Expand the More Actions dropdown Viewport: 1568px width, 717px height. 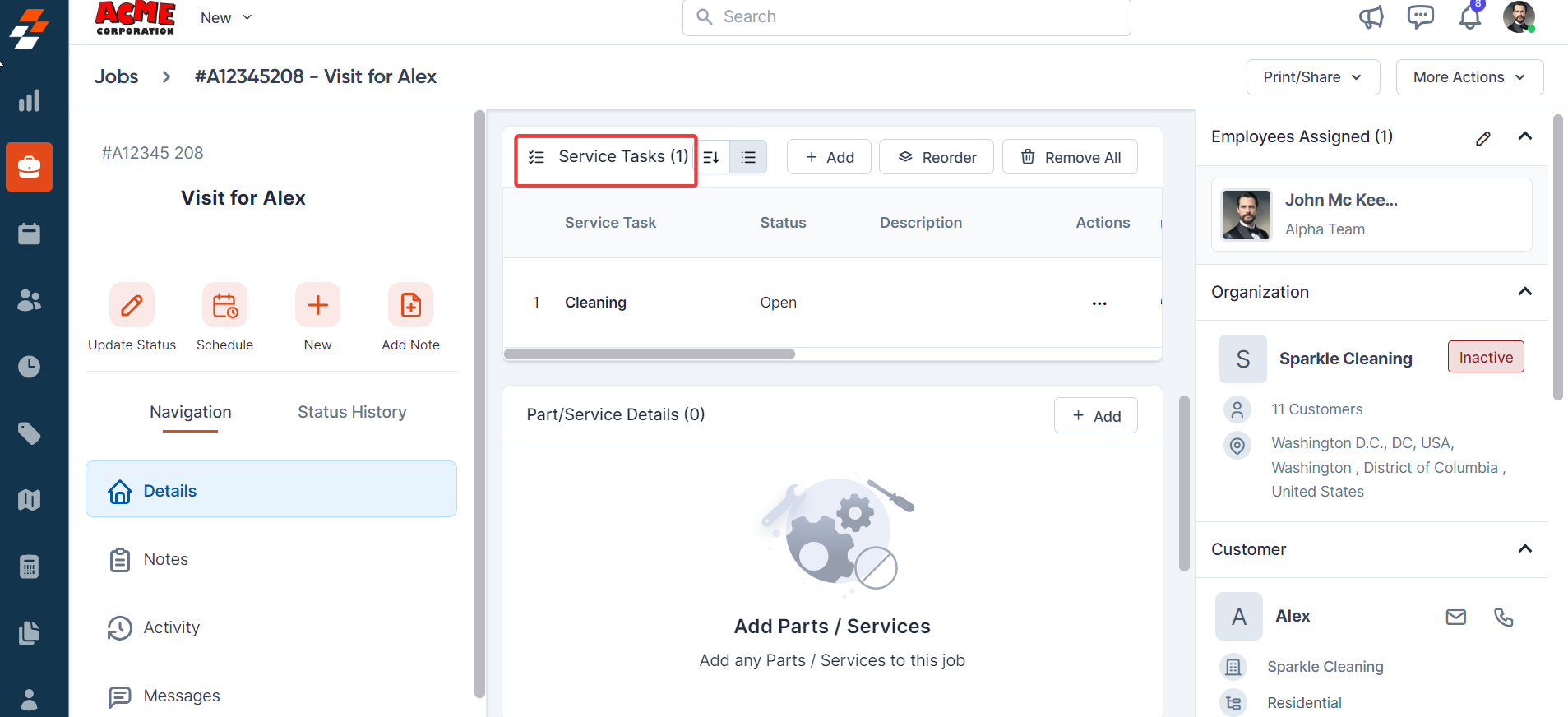[x=1469, y=77]
